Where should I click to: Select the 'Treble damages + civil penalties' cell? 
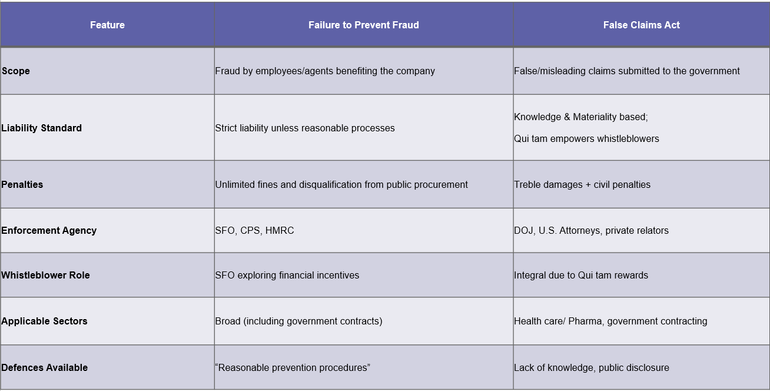[x=641, y=184]
